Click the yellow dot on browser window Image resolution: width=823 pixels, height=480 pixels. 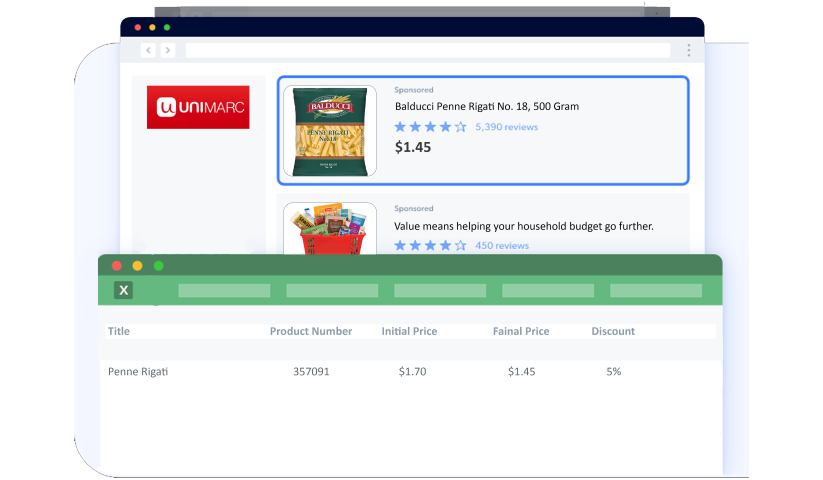coord(152,27)
